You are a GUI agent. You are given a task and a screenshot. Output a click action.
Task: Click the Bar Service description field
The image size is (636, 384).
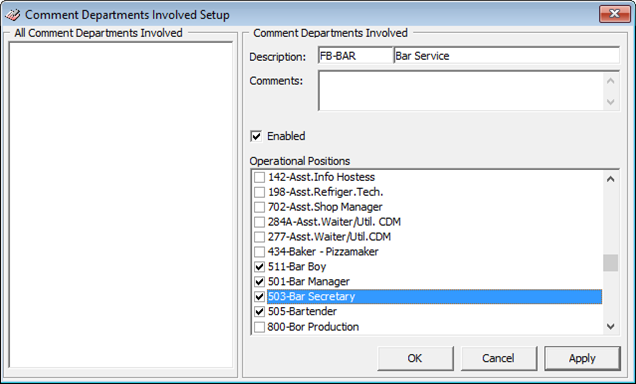[x=507, y=56]
